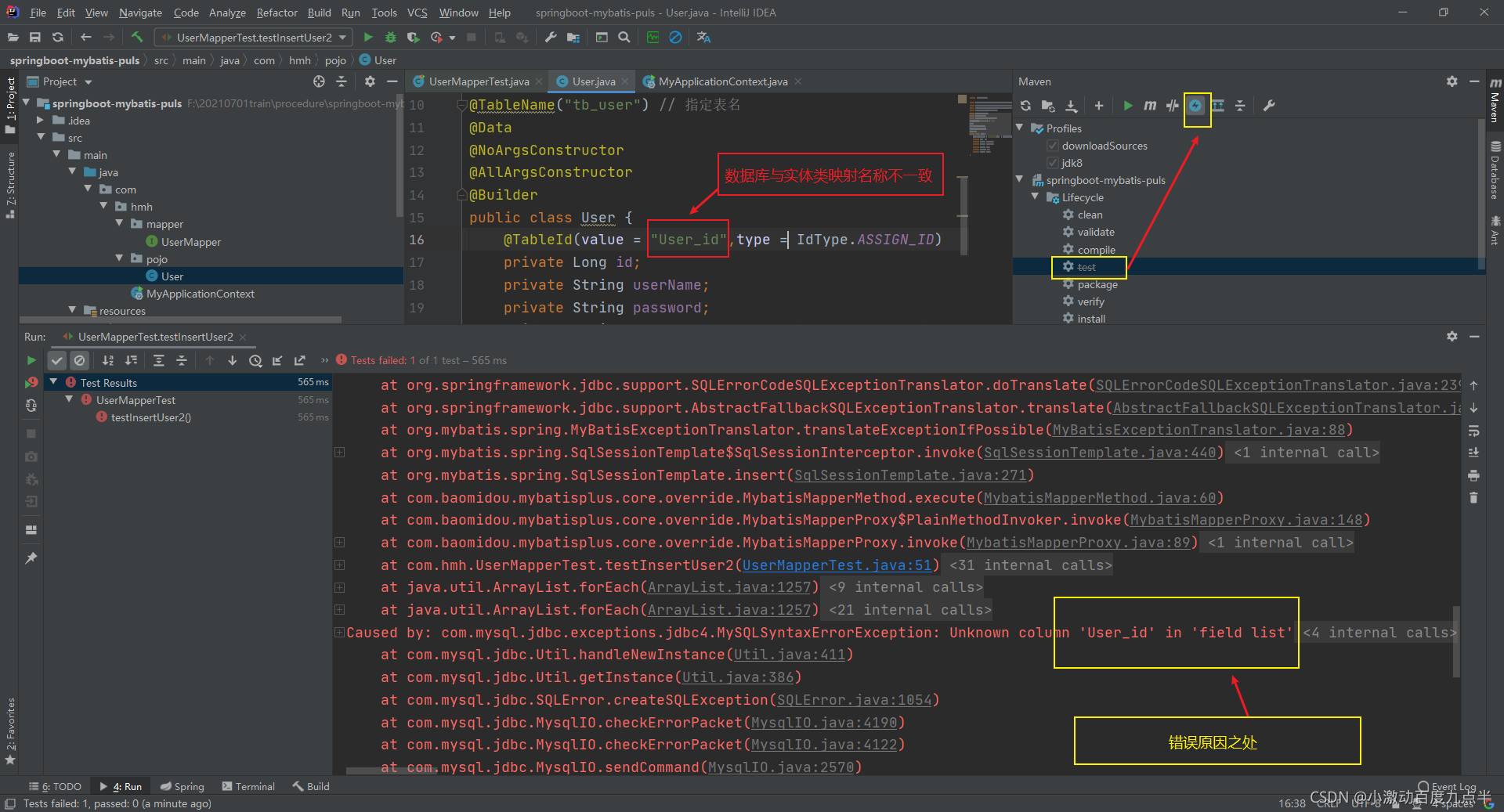Switch to UserMapperTest.java editor tab
Image resolution: width=1504 pixels, height=812 pixels.
click(x=479, y=81)
